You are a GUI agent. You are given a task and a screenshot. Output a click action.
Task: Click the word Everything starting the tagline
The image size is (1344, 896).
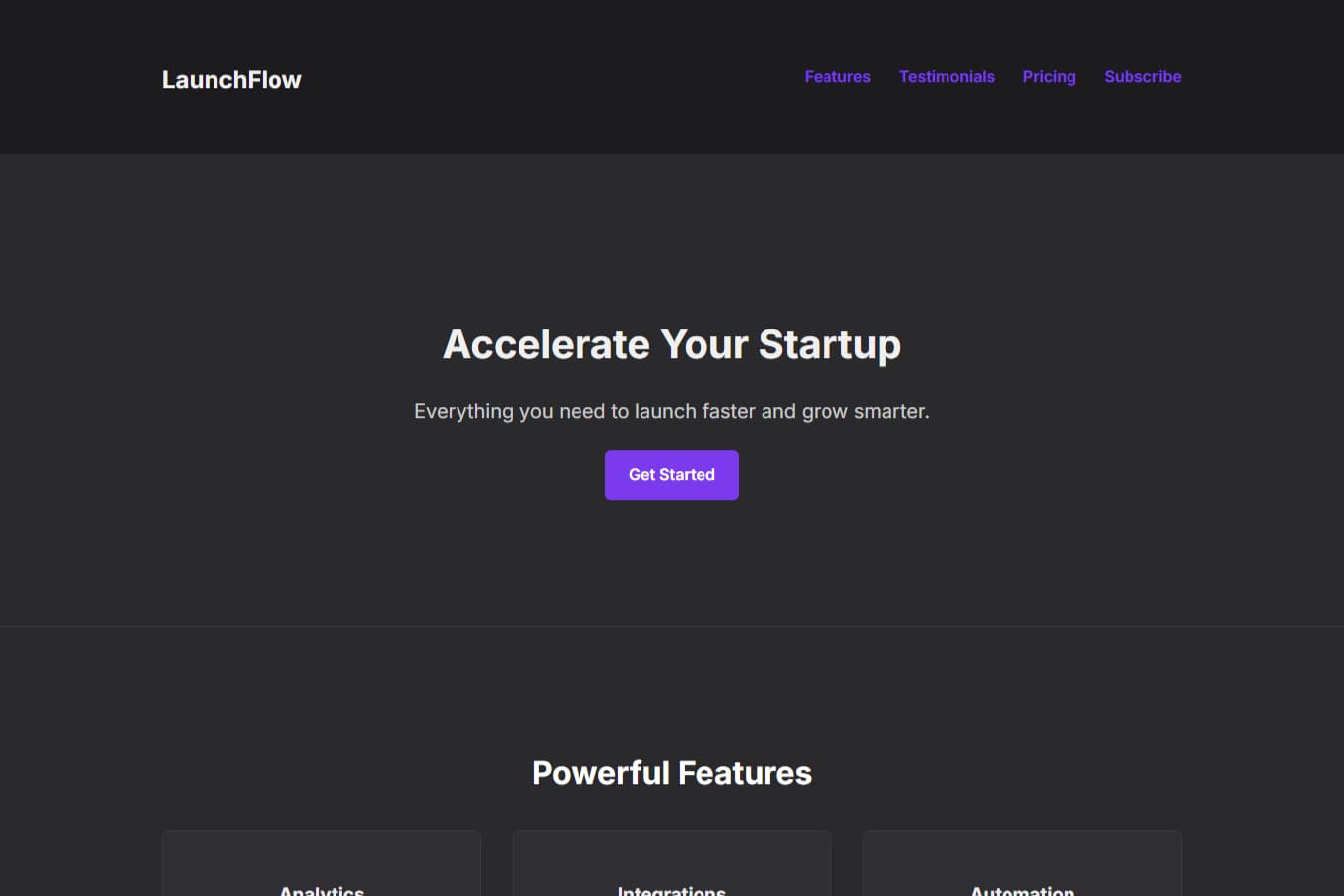point(463,411)
